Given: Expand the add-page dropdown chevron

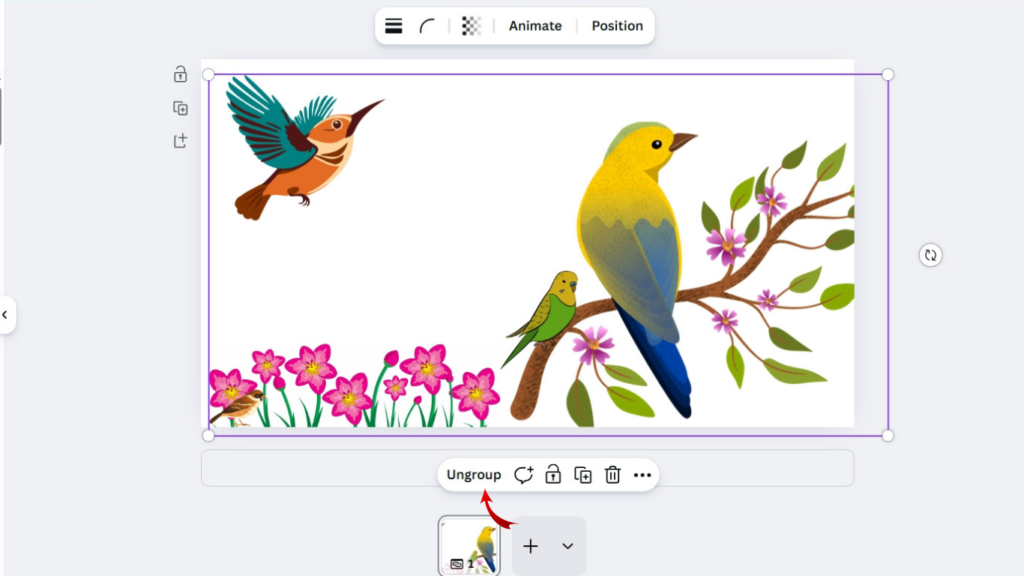Looking at the screenshot, I should click(x=567, y=546).
